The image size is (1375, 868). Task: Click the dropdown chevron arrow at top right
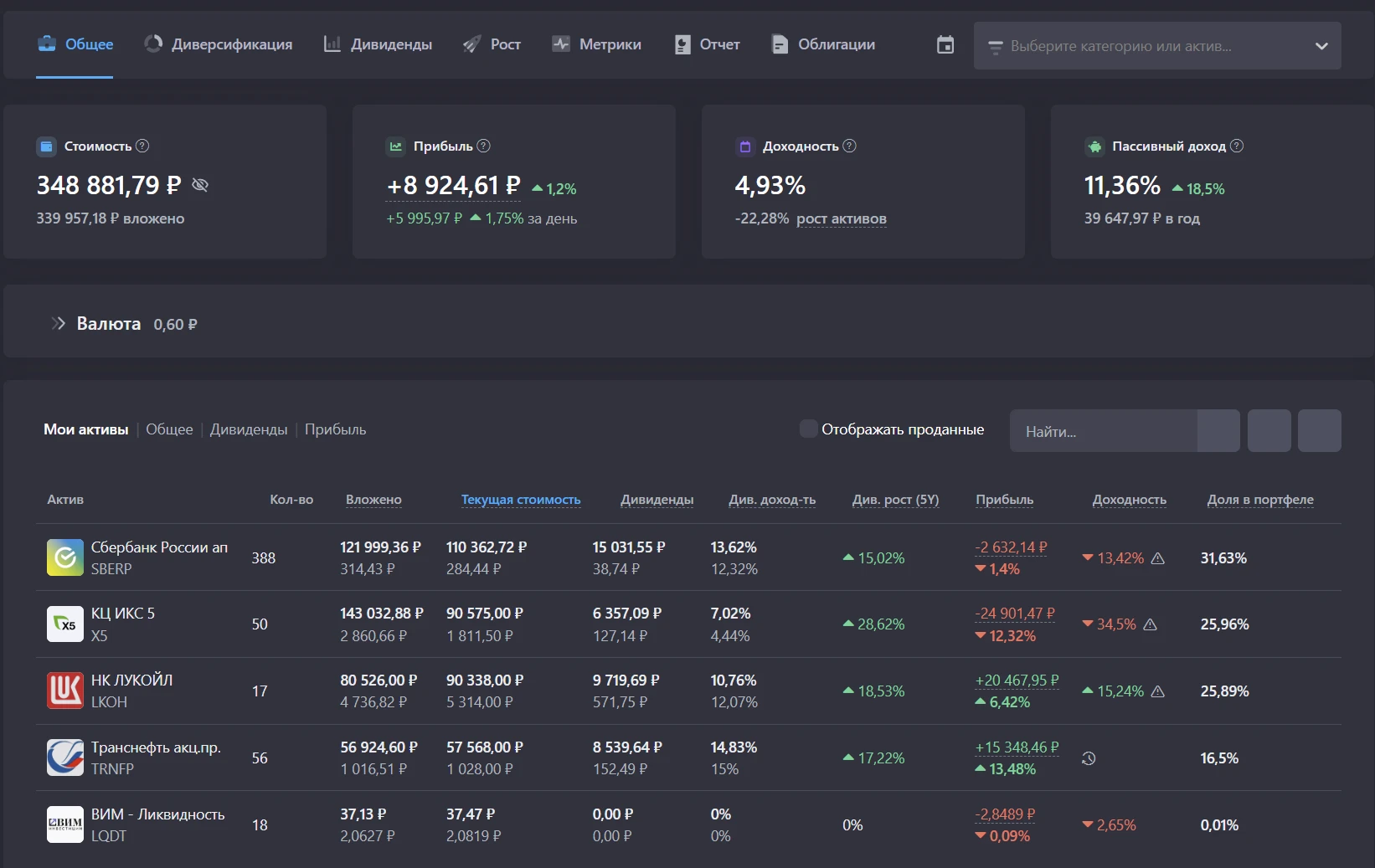coord(1321,46)
